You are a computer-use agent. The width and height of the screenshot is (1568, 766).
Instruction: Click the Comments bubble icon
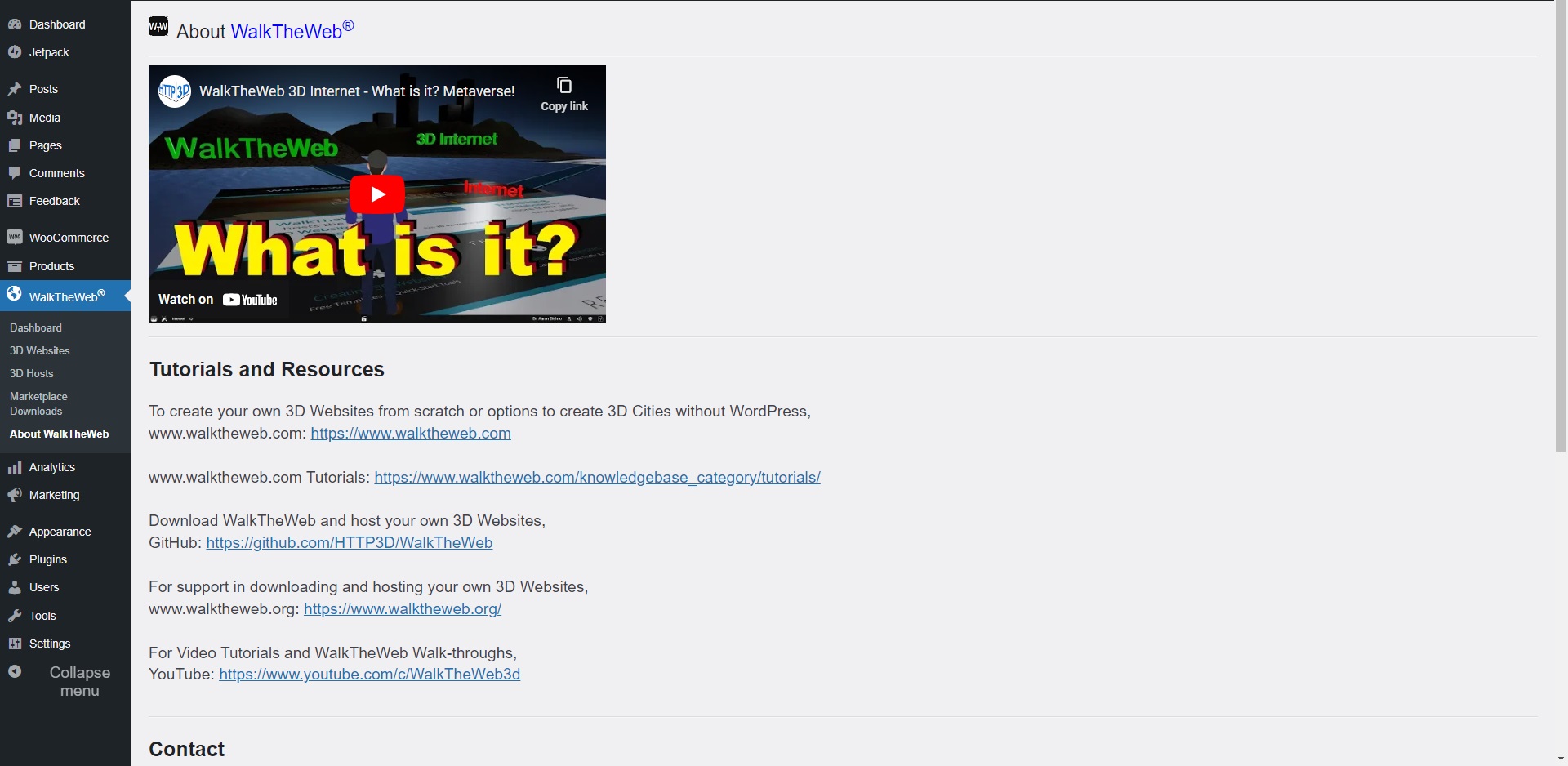tap(15, 173)
